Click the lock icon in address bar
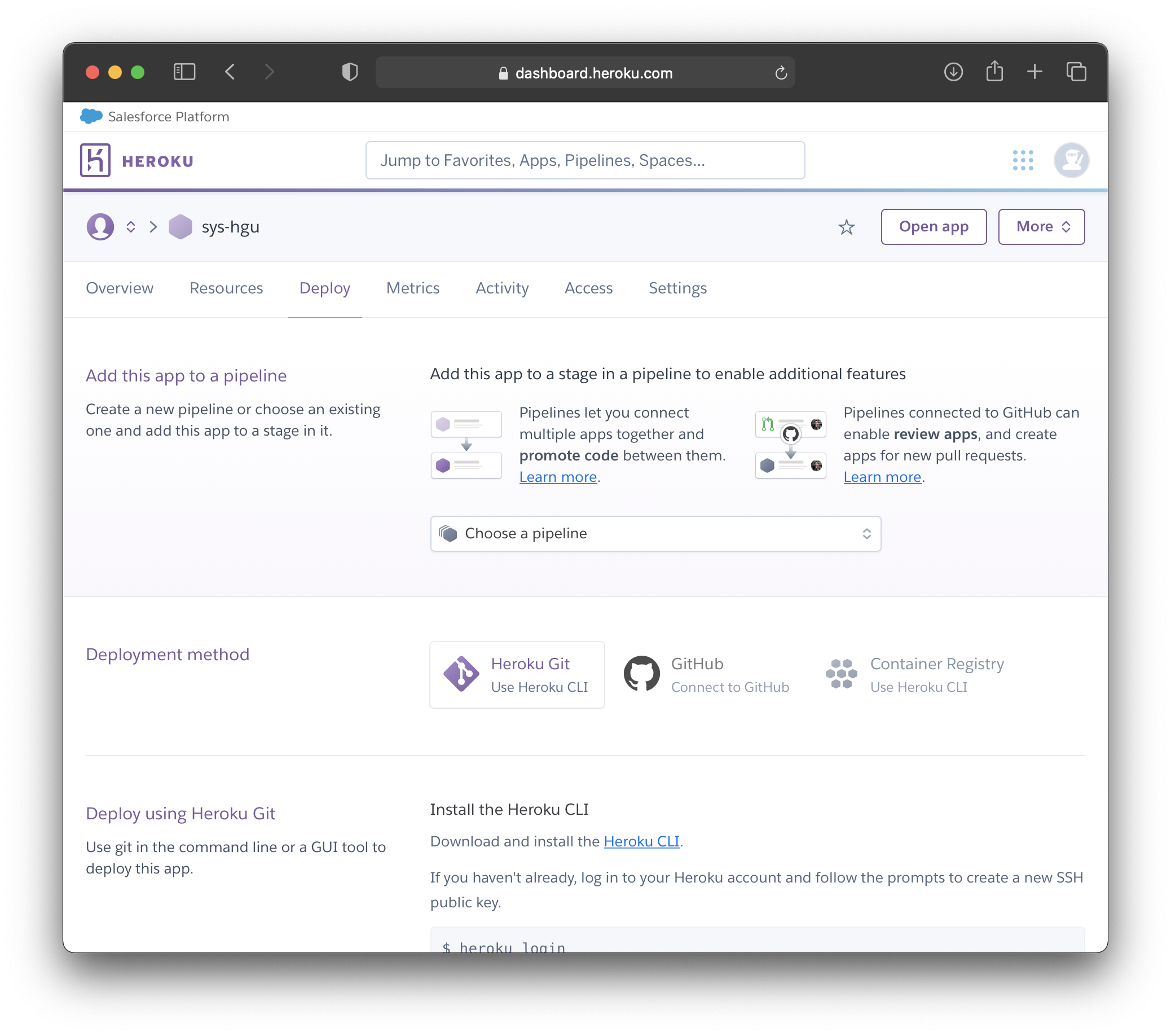Viewport: 1171px width, 1036px height. (x=503, y=73)
